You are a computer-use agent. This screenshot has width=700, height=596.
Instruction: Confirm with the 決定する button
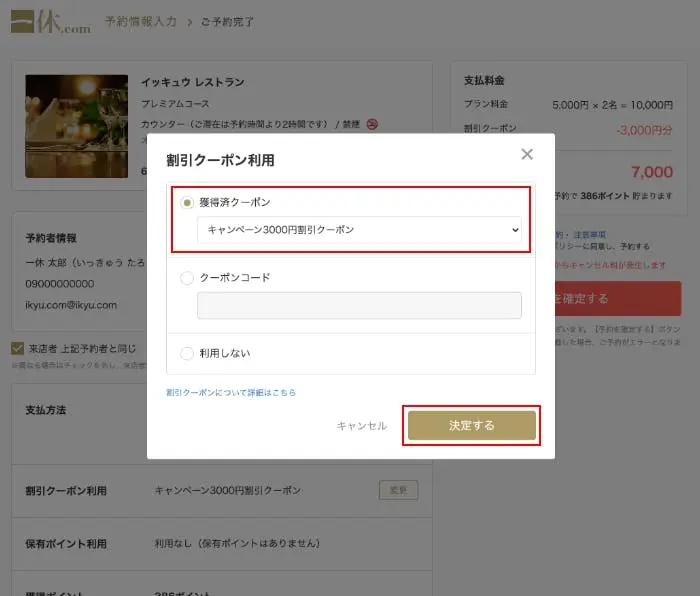[x=472, y=426]
